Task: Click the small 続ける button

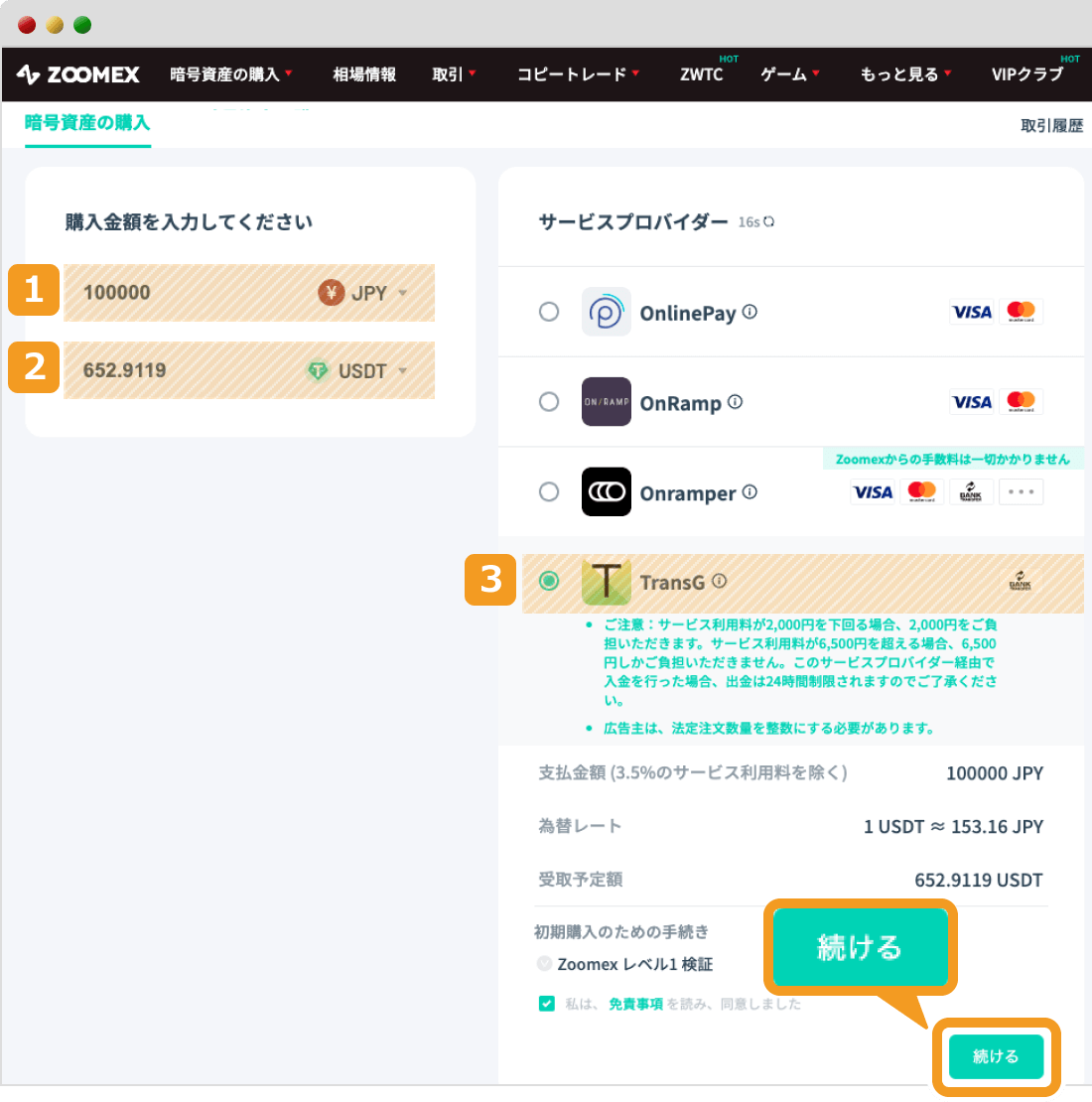Action: 996,1056
